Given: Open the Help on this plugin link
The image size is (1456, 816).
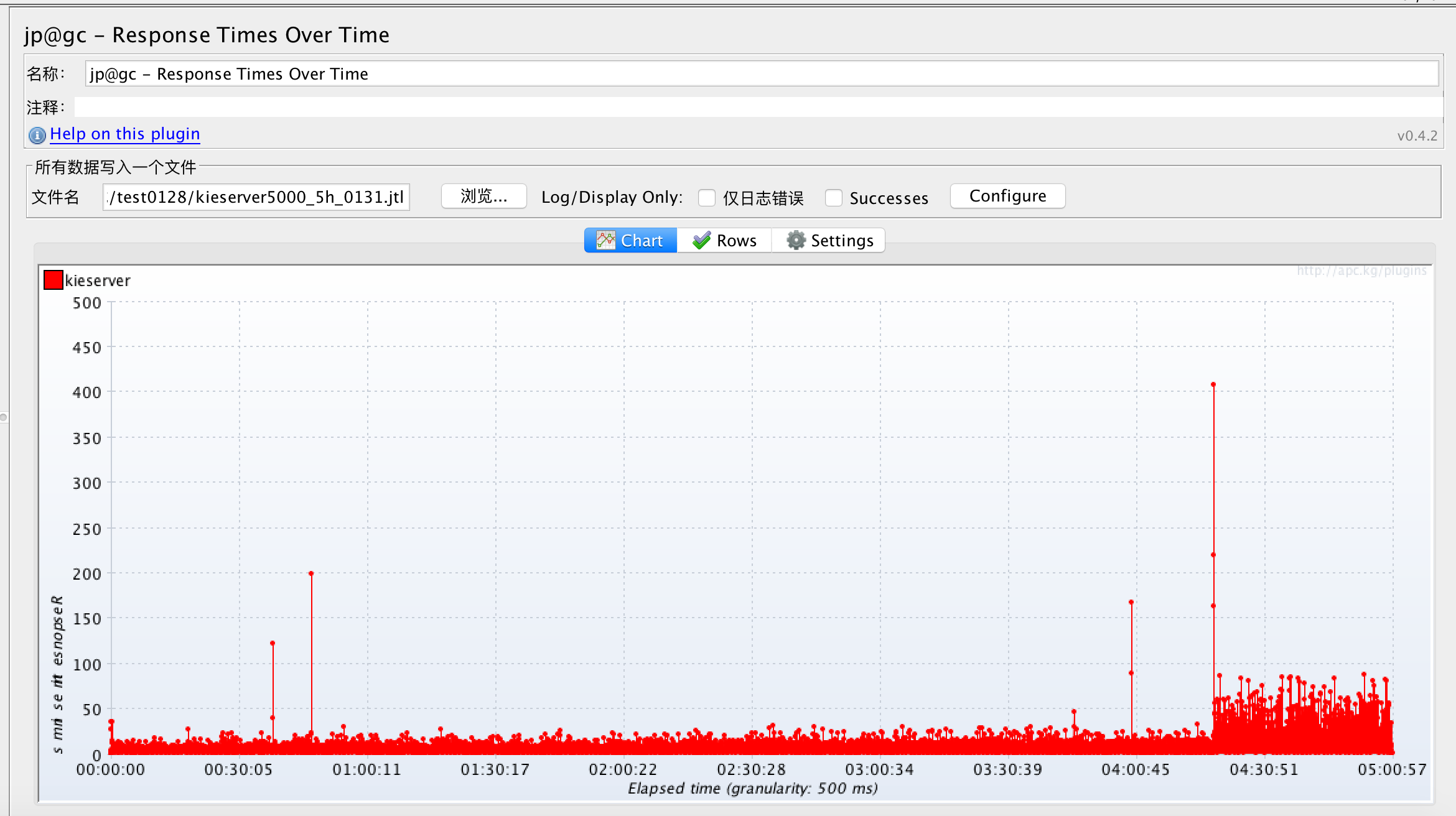Looking at the screenshot, I should click(x=124, y=134).
